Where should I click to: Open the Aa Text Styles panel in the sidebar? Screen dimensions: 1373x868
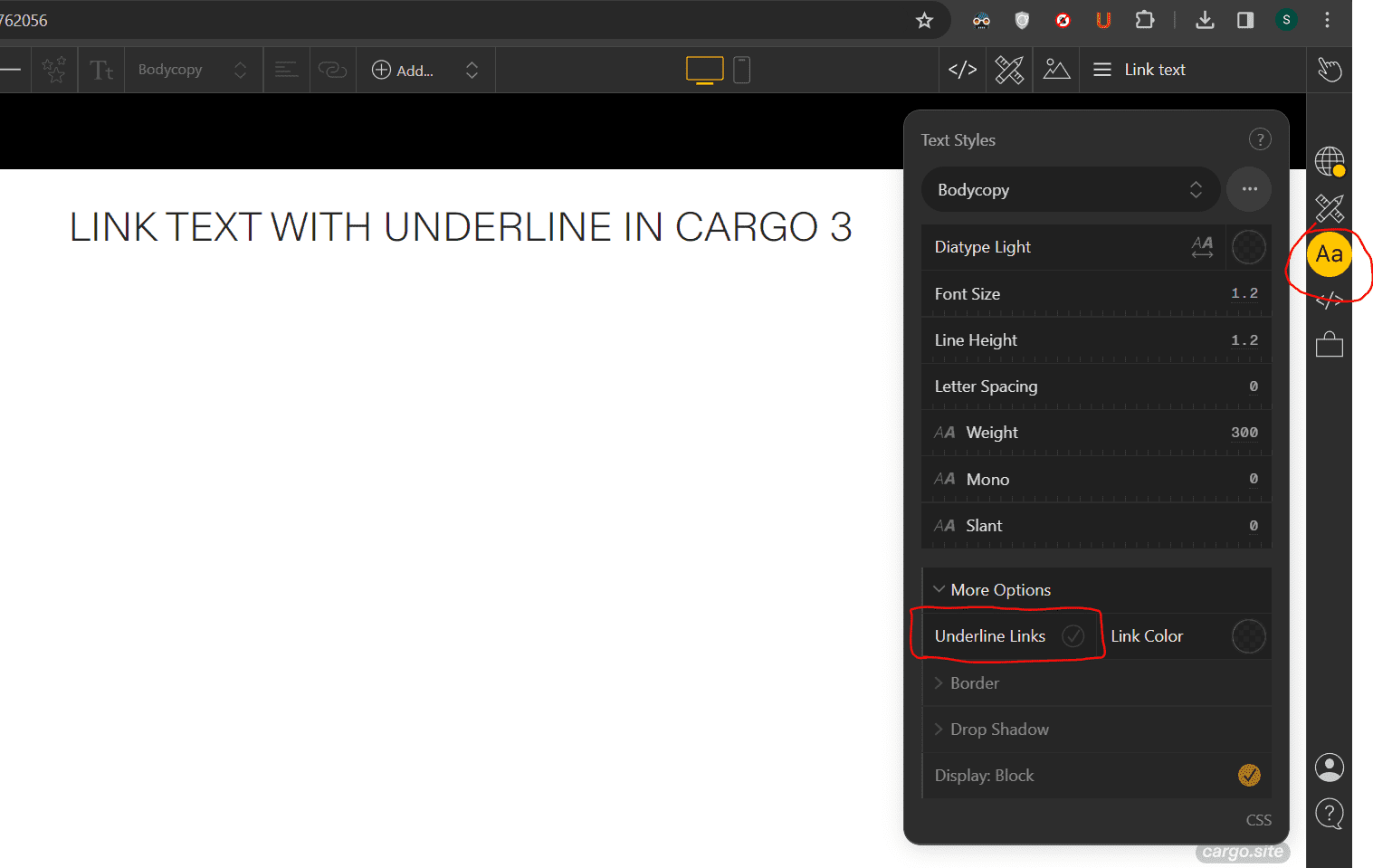(x=1329, y=254)
